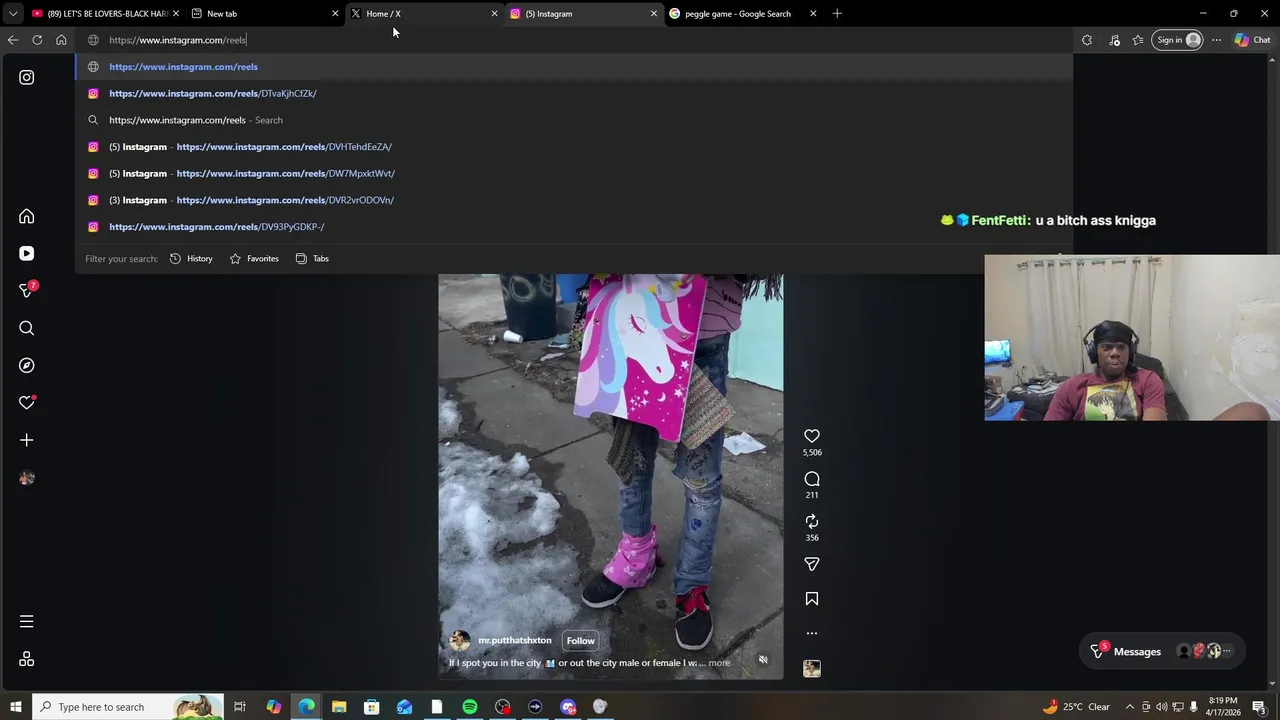Viewport: 1280px width, 720px height.
Task: Sign in to the browser profile
Action: (1177, 40)
